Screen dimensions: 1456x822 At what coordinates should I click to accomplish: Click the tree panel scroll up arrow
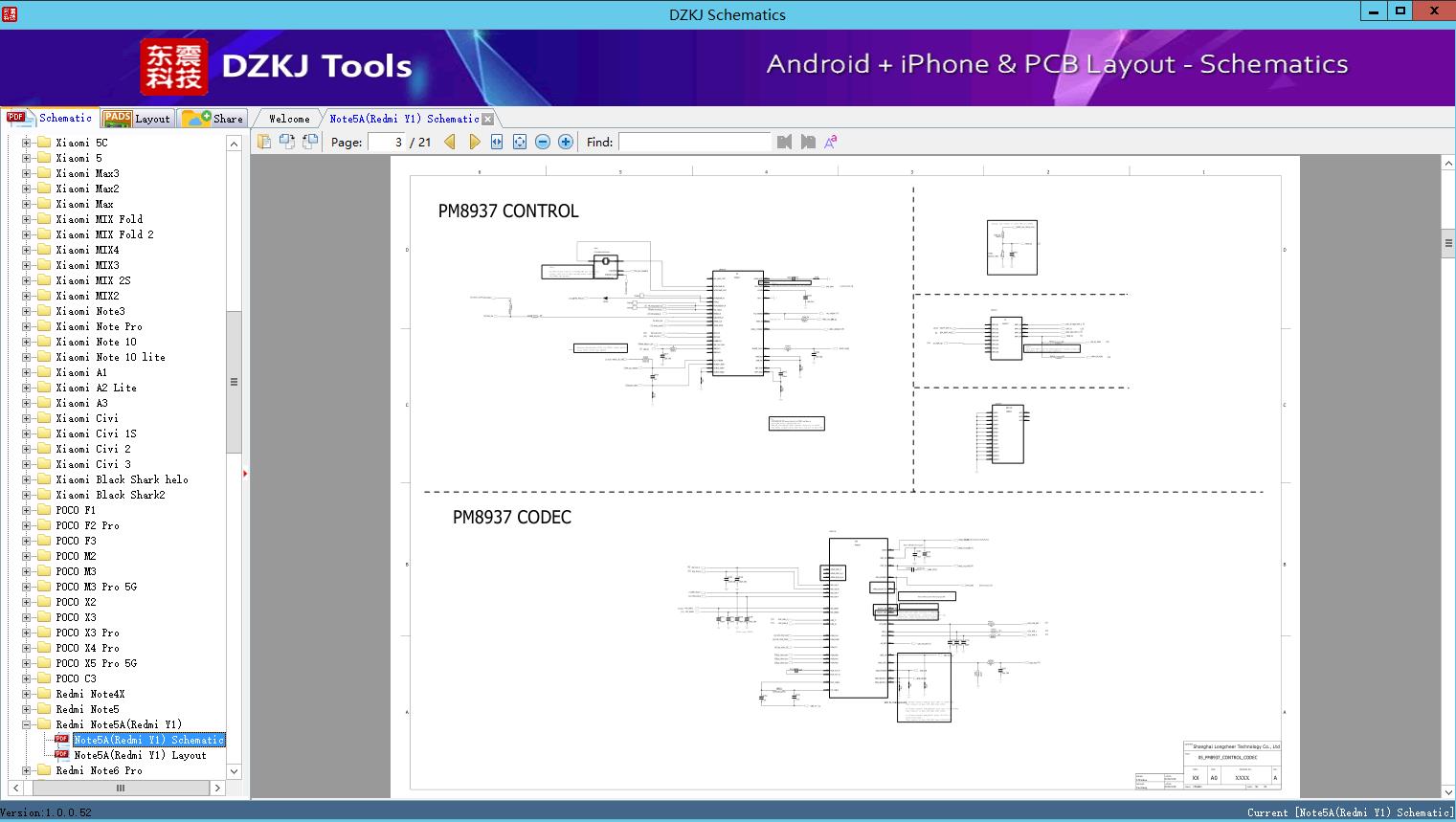point(234,144)
